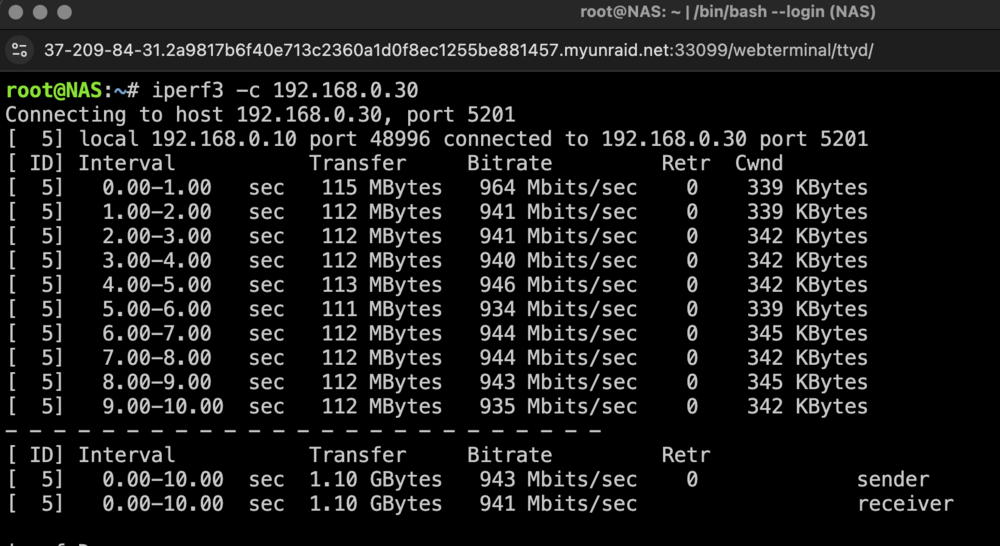This screenshot has width=1000, height=546.
Task: Click the sender label in summary
Action: [x=893, y=479]
